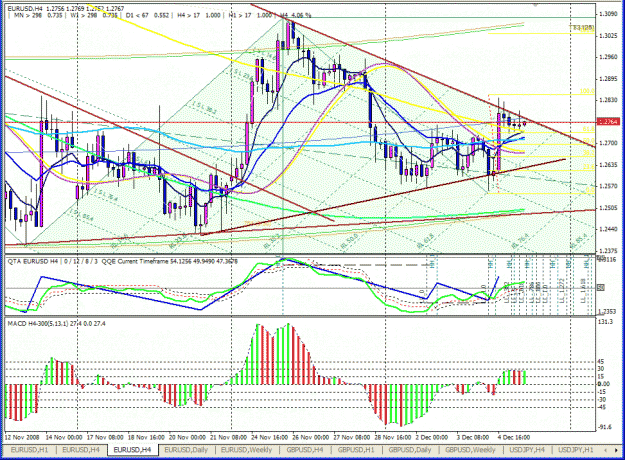Screen dimensions: 625x460
Task: Click the MACD 0.00 level label
Action: (x=603, y=384)
